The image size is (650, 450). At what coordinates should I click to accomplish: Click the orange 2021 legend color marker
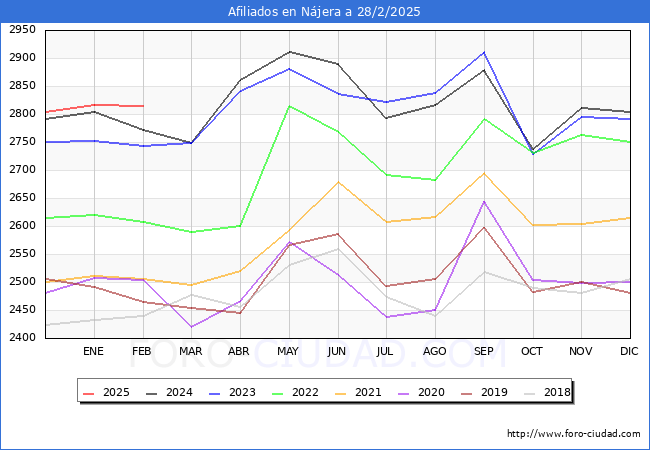click(x=341, y=393)
